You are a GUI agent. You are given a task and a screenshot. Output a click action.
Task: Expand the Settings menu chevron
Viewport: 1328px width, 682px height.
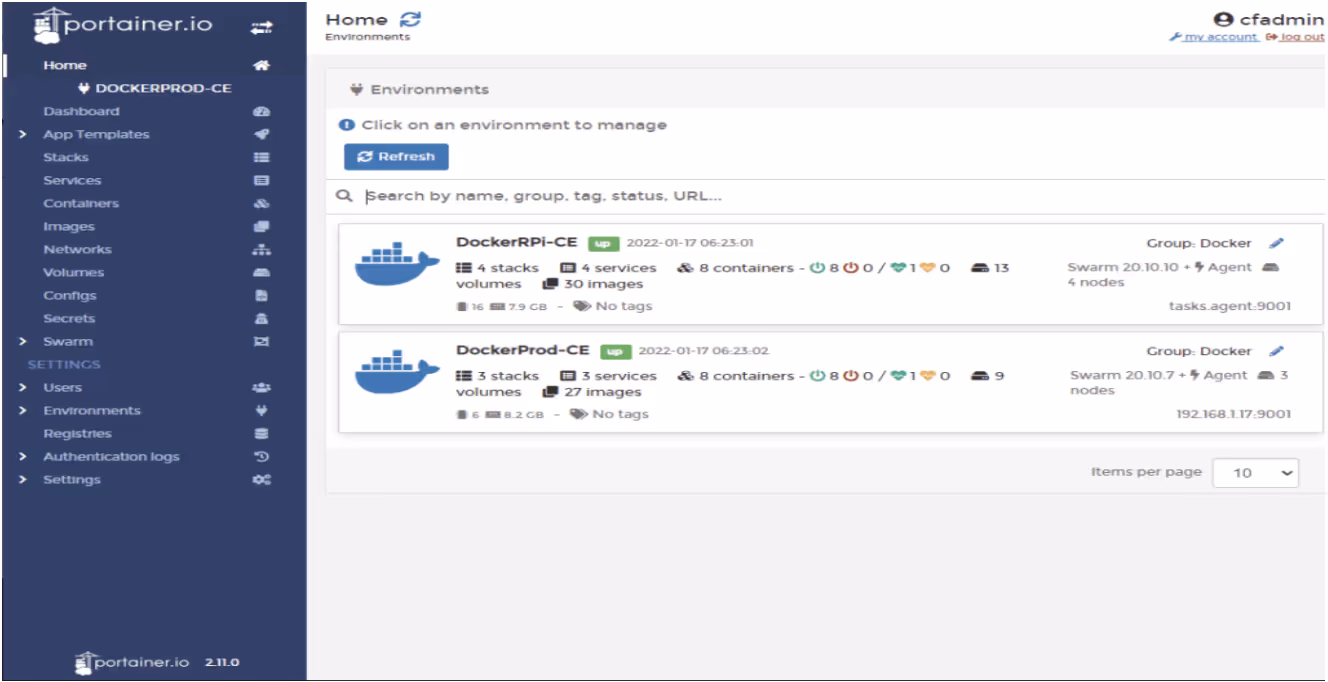22,480
